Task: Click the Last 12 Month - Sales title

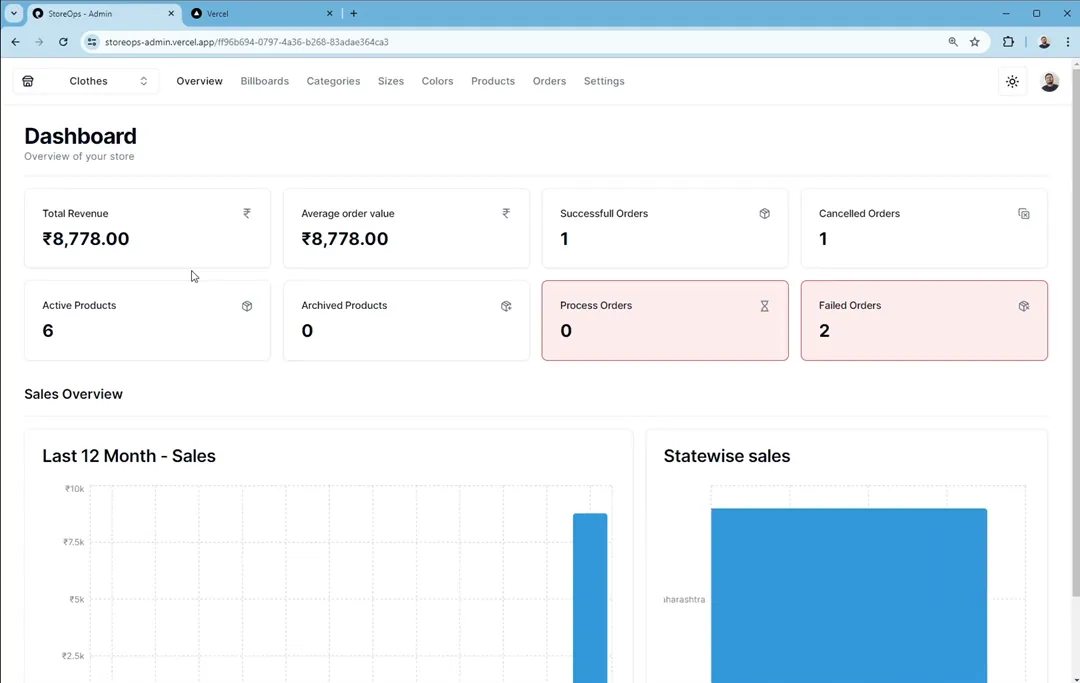Action: (129, 456)
